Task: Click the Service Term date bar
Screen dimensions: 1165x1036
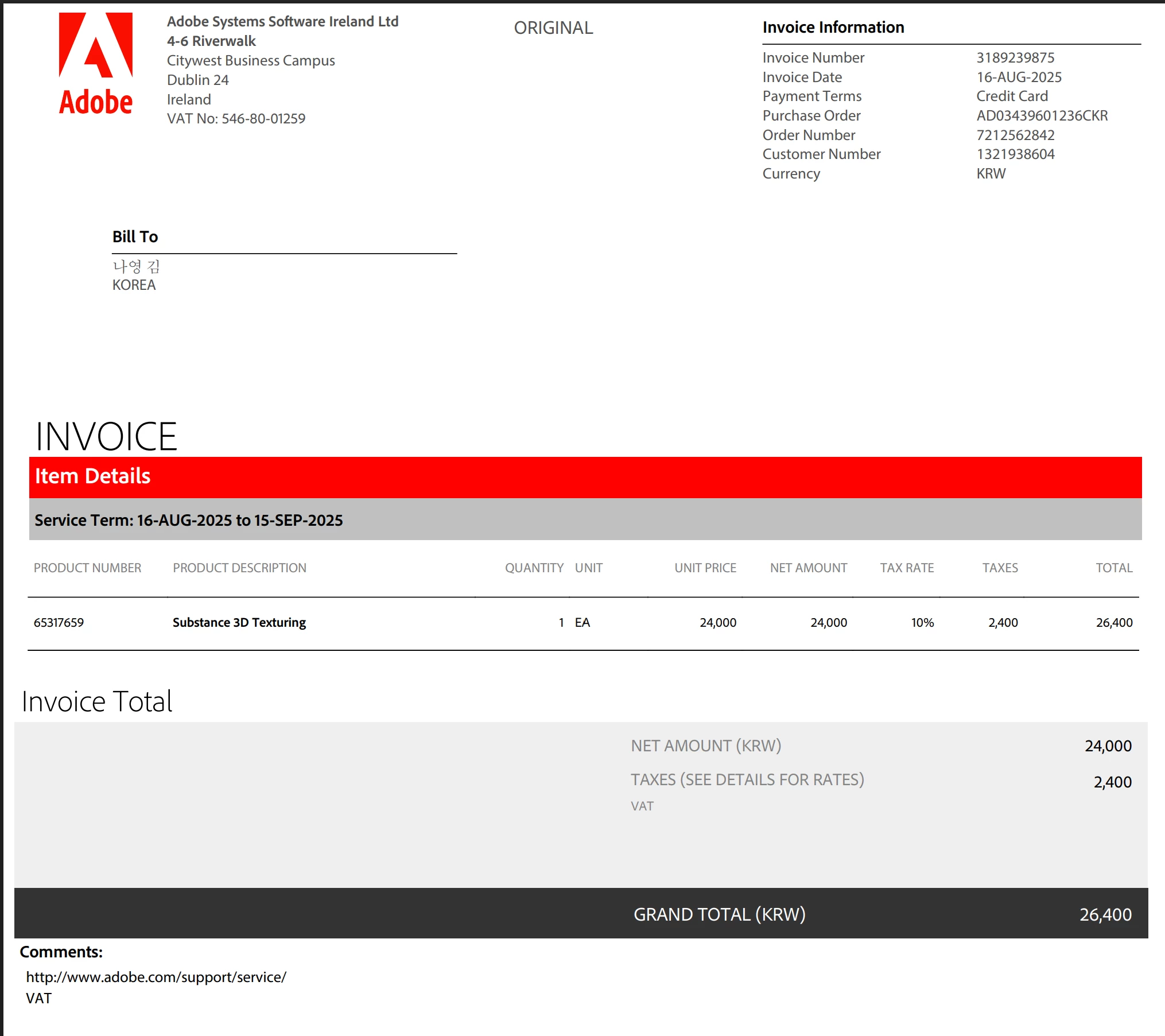Action: (585, 519)
